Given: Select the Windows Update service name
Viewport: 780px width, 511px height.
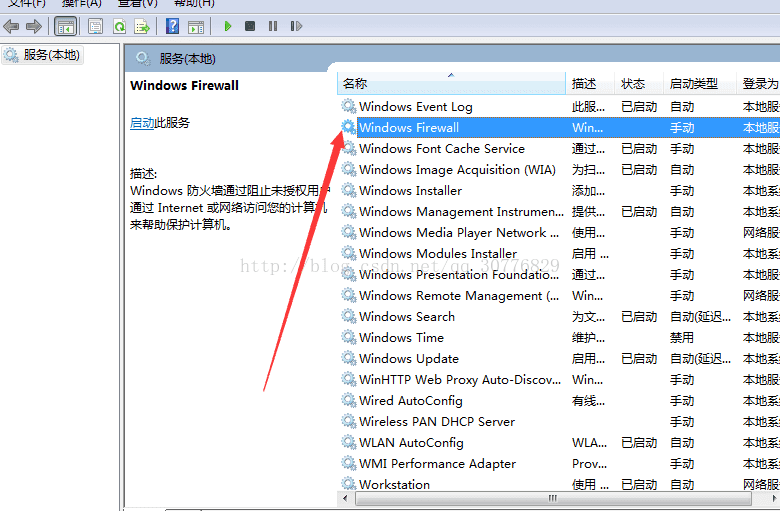Looking at the screenshot, I should (409, 358).
